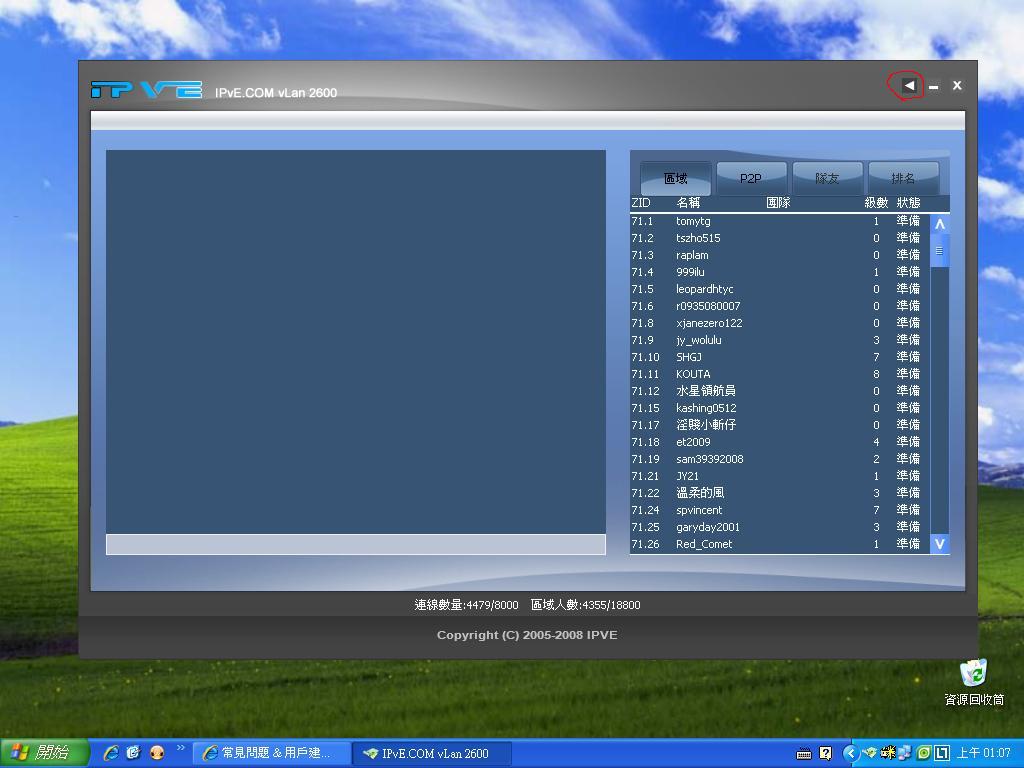Select user raplam in the list
This screenshot has height=768, width=1024.
pyautogui.click(x=780, y=255)
